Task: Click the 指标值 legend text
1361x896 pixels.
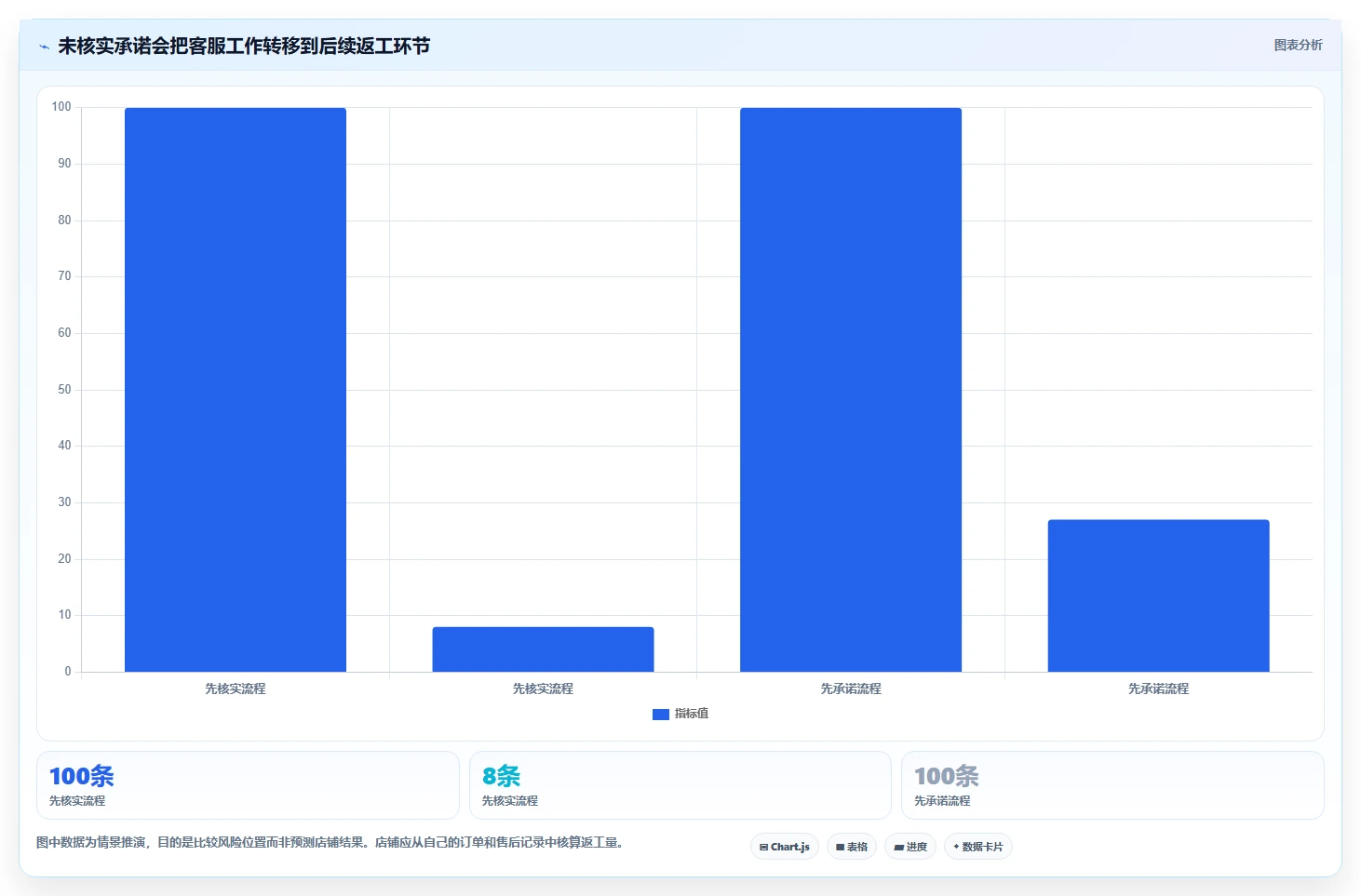Action: [x=692, y=714]
